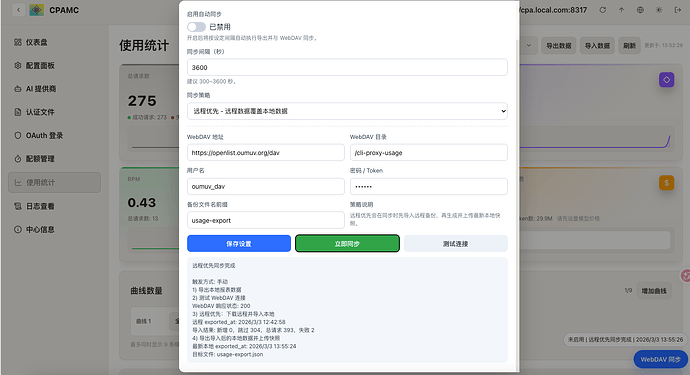Click the CPAMC logo icon
Viewport: 690px width, 375px height.
37,10
